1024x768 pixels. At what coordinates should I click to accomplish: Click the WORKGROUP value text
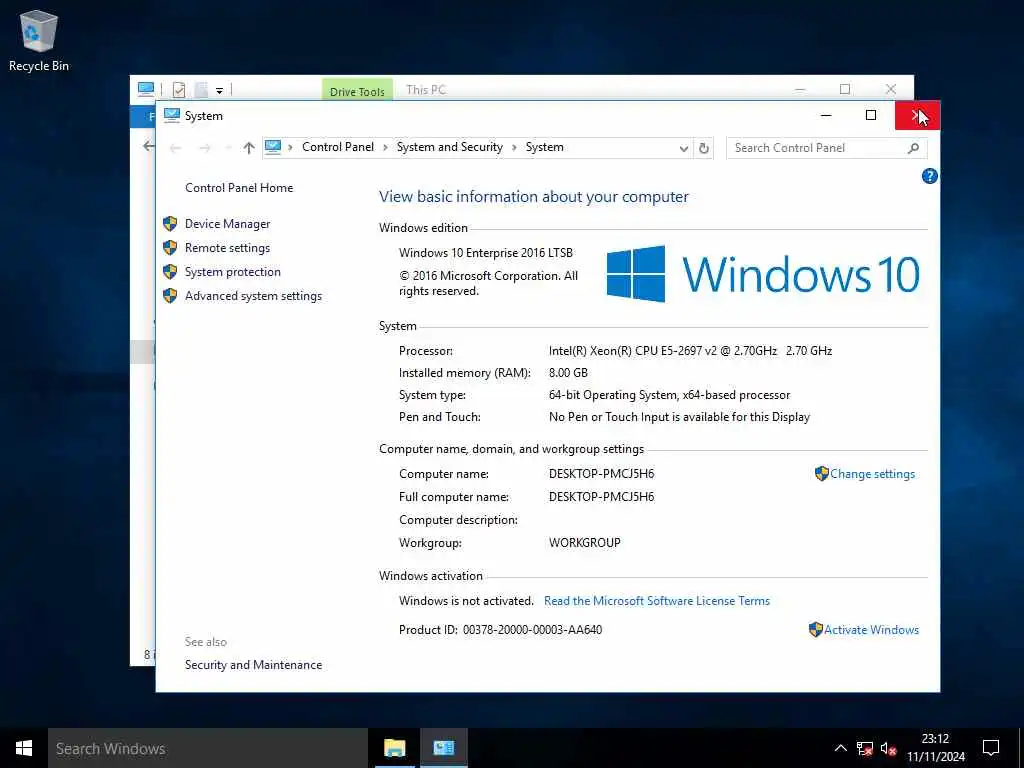(x=584, y=543)
